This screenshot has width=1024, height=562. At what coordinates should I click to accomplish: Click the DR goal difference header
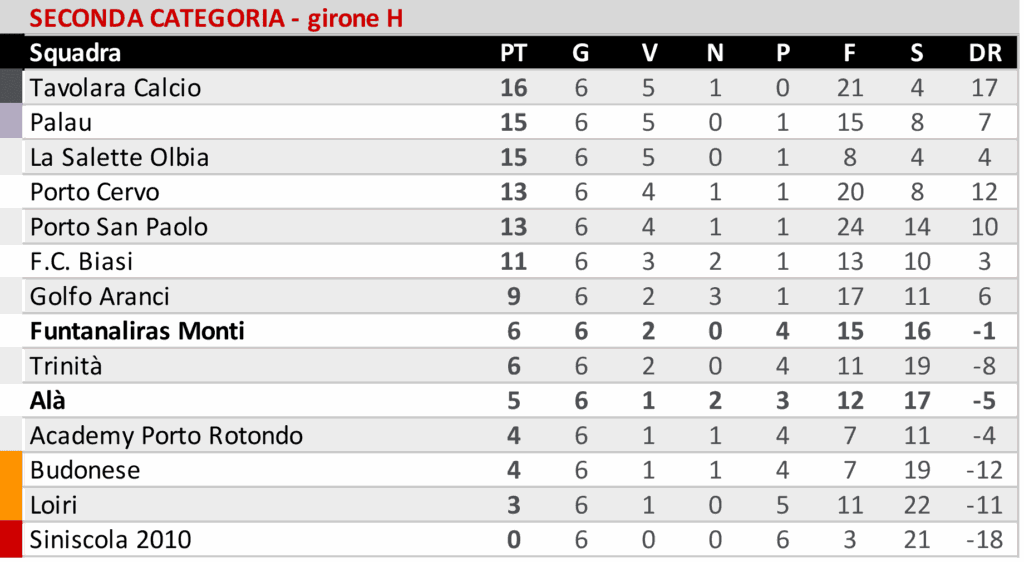[985, 54]
